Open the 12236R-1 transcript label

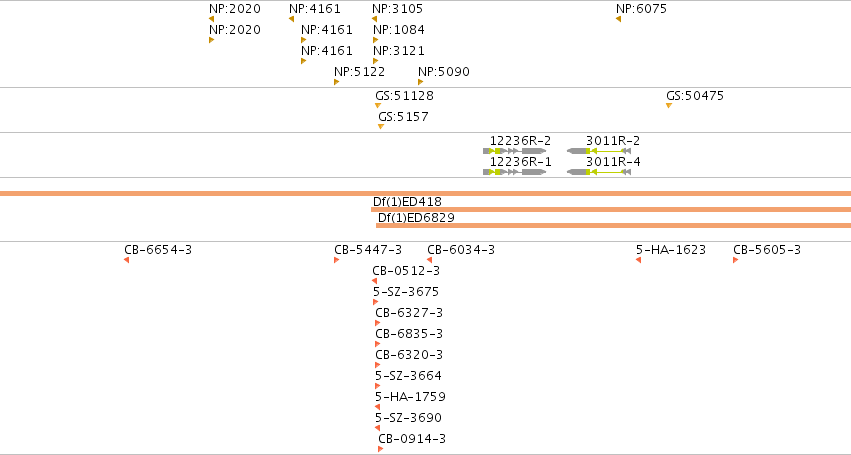pyautogui.click(x=520, y=162)
